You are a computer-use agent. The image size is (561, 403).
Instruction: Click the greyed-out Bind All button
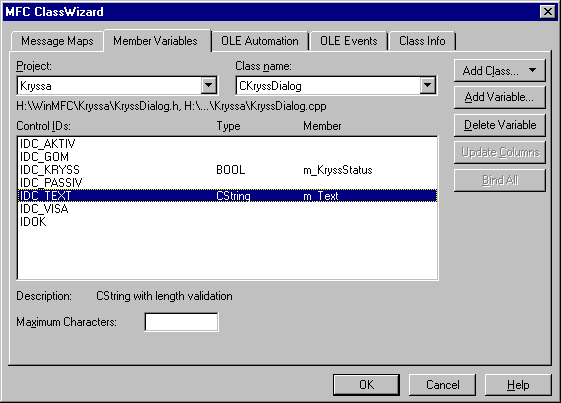(x=499, y=180)
